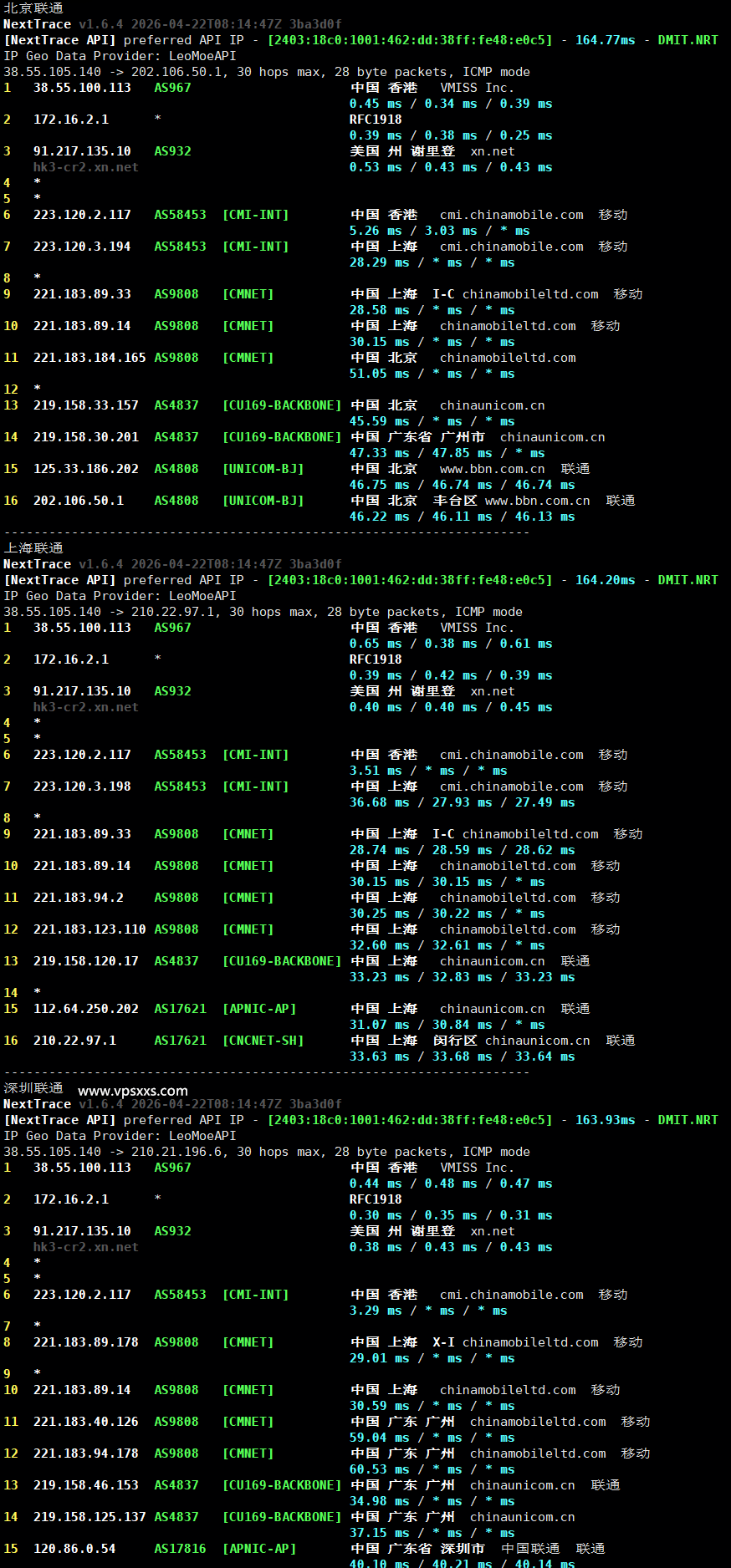This screenshot has width=731, height=1568.
Task: Select the 上海联通 section title
Action: click(x=33, y=548)
